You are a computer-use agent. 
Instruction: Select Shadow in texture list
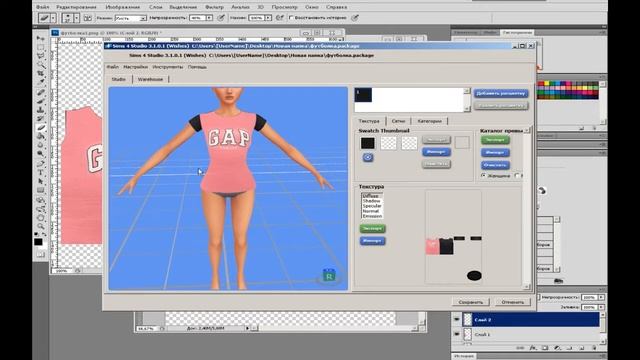[x=371, y=201]
